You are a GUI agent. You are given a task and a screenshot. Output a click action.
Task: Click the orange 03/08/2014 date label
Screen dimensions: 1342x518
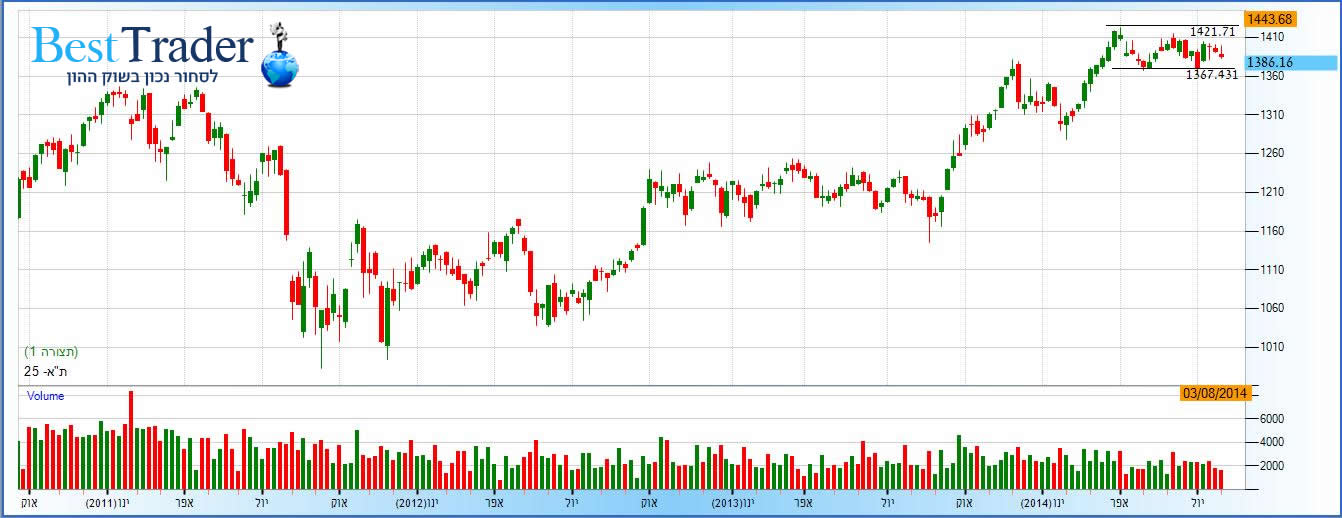[1215, 393]
